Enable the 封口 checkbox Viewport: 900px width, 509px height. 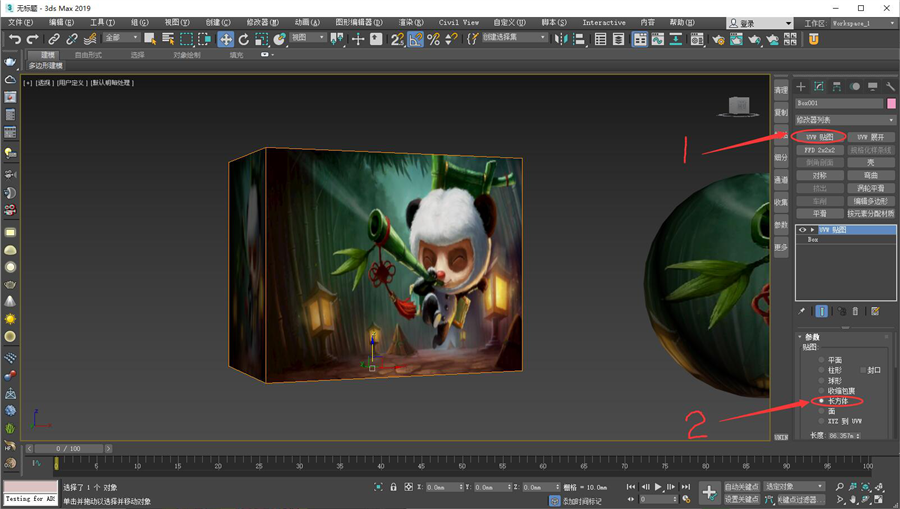coord(863,370)
